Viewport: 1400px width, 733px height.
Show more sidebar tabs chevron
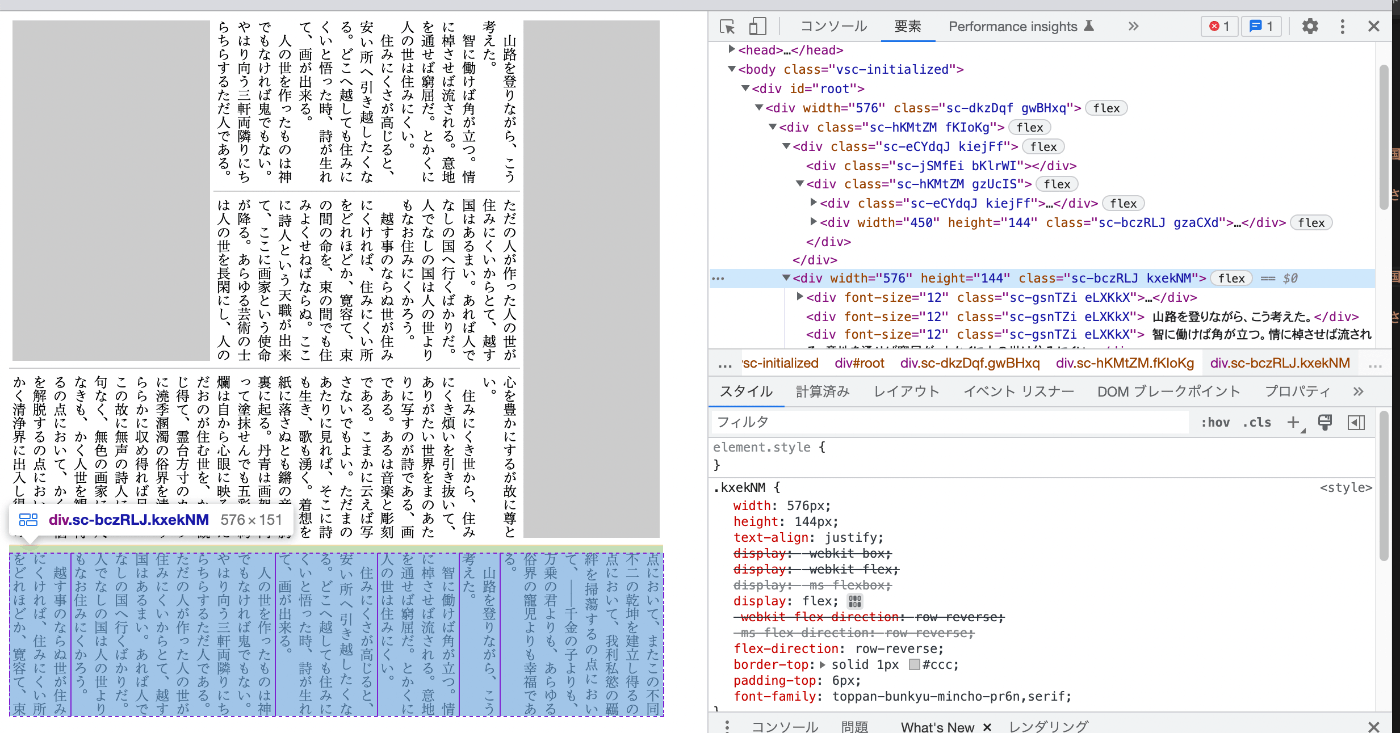[x=1358, y=391]
